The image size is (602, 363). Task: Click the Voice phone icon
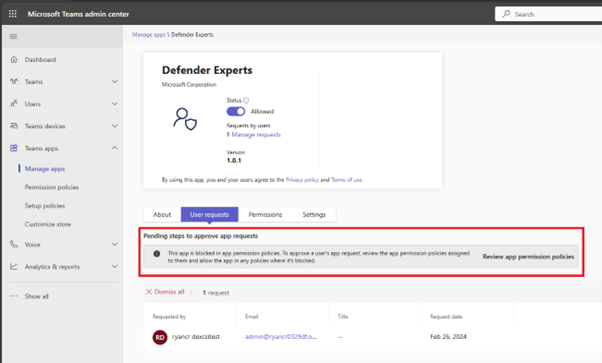[14, 244]
